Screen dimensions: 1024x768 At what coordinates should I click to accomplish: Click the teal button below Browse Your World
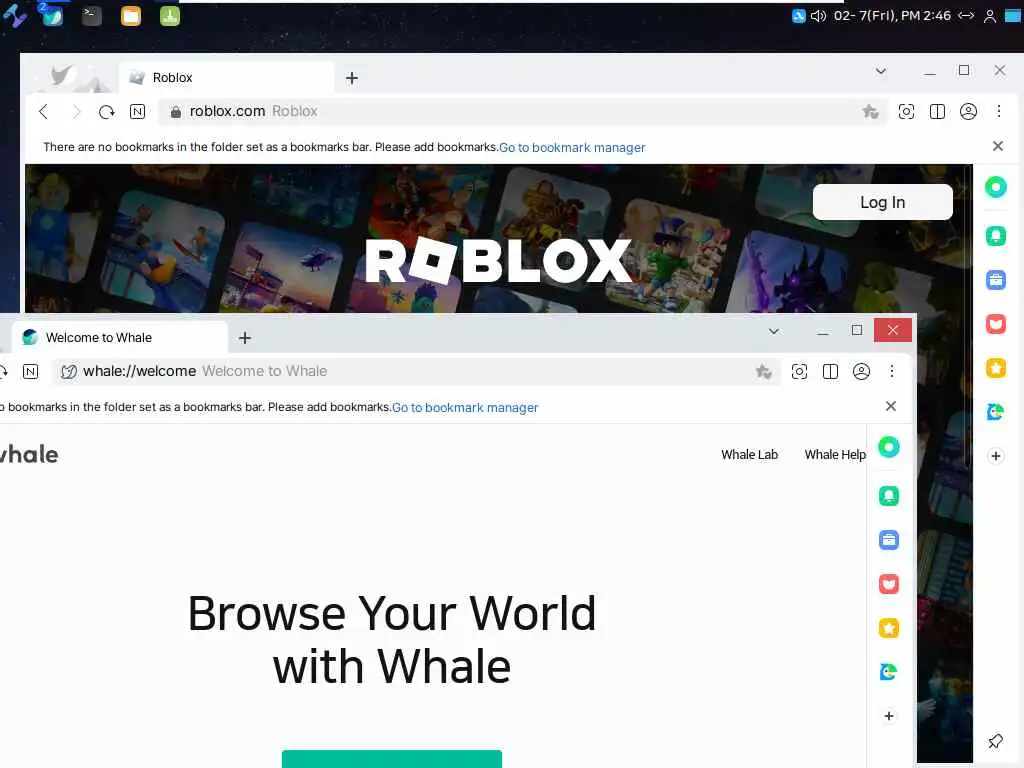point(392,759)
